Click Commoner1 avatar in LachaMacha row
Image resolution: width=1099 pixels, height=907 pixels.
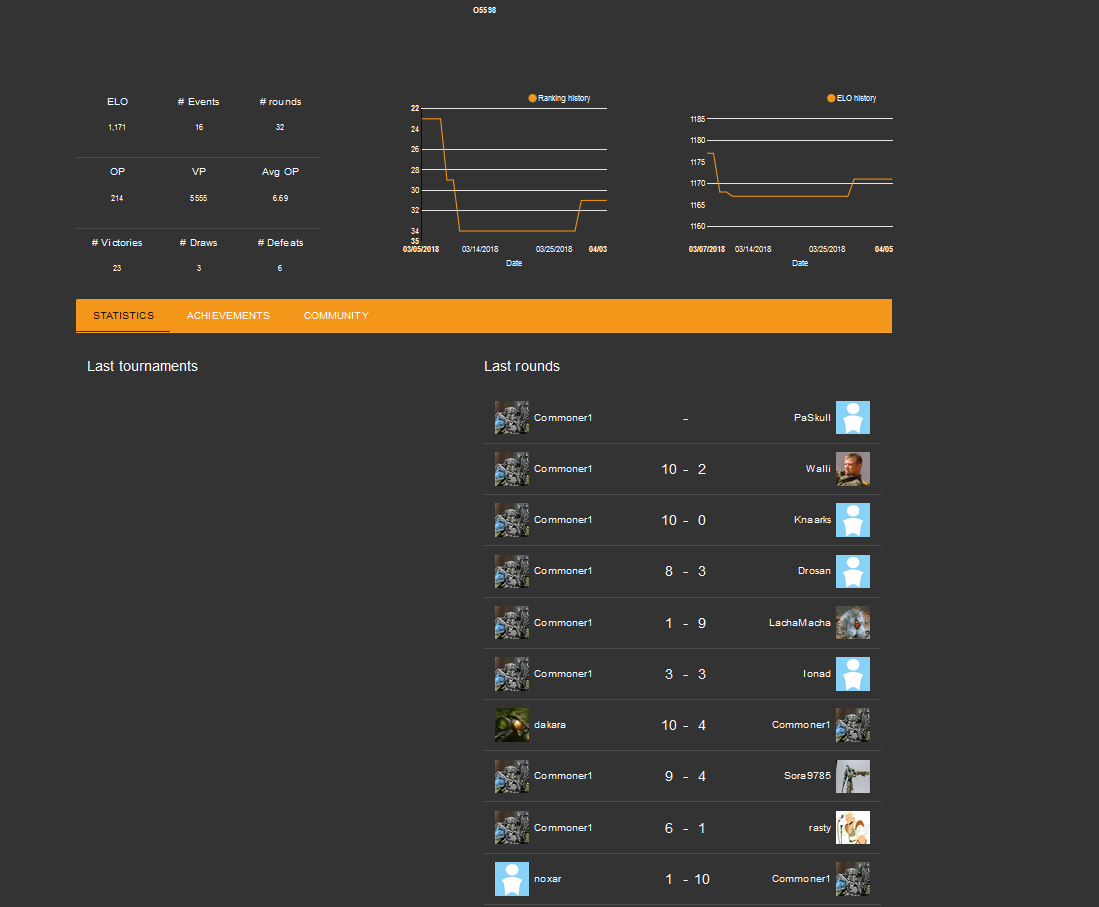tap(512, 622)
